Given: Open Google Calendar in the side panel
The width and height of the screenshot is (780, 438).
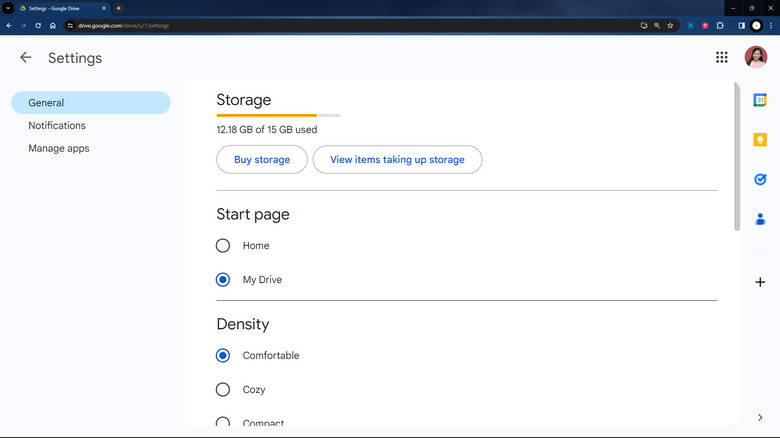Looking at the screenshot, I should 760,100.
